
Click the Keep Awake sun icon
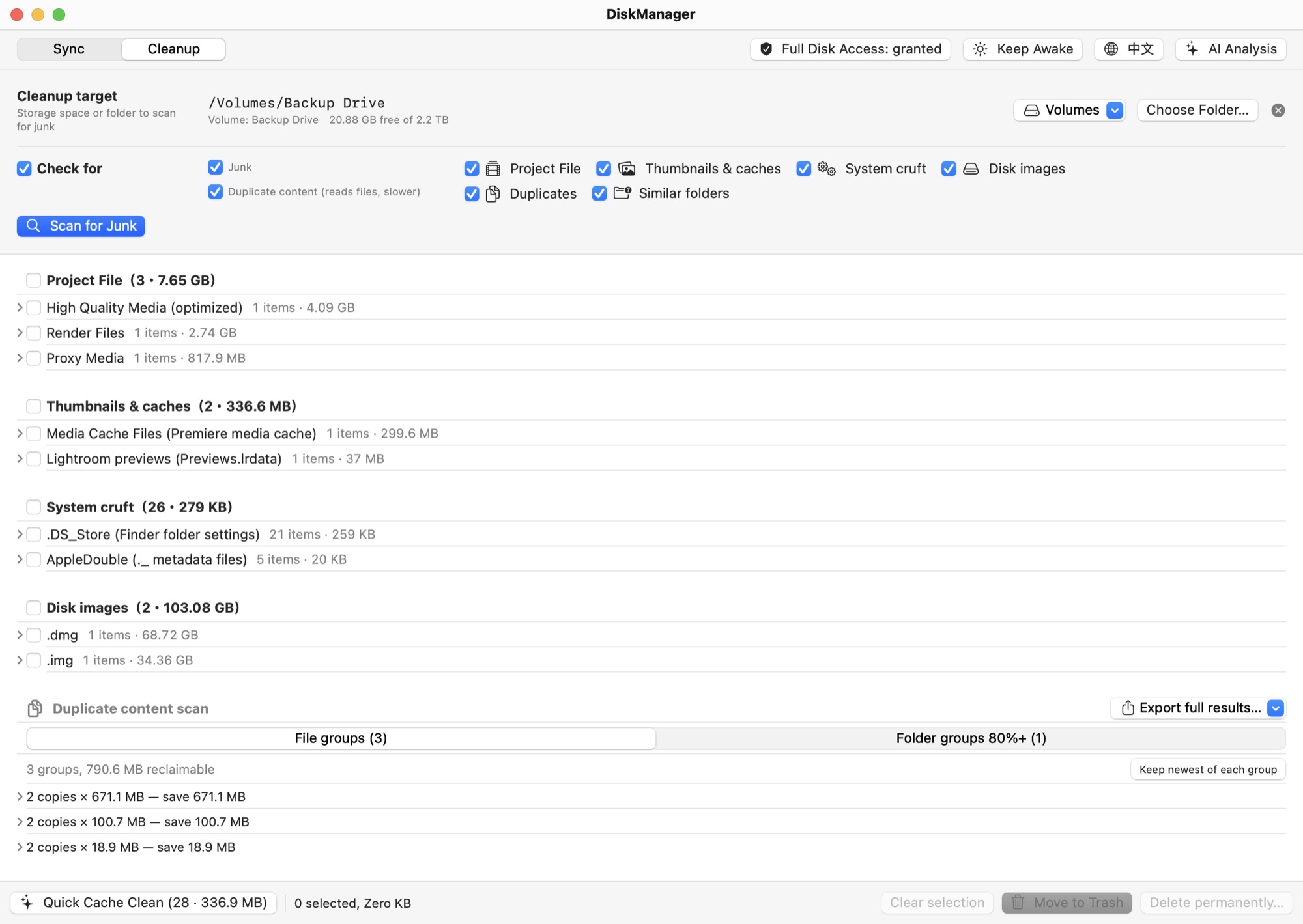tap(980, 49)
